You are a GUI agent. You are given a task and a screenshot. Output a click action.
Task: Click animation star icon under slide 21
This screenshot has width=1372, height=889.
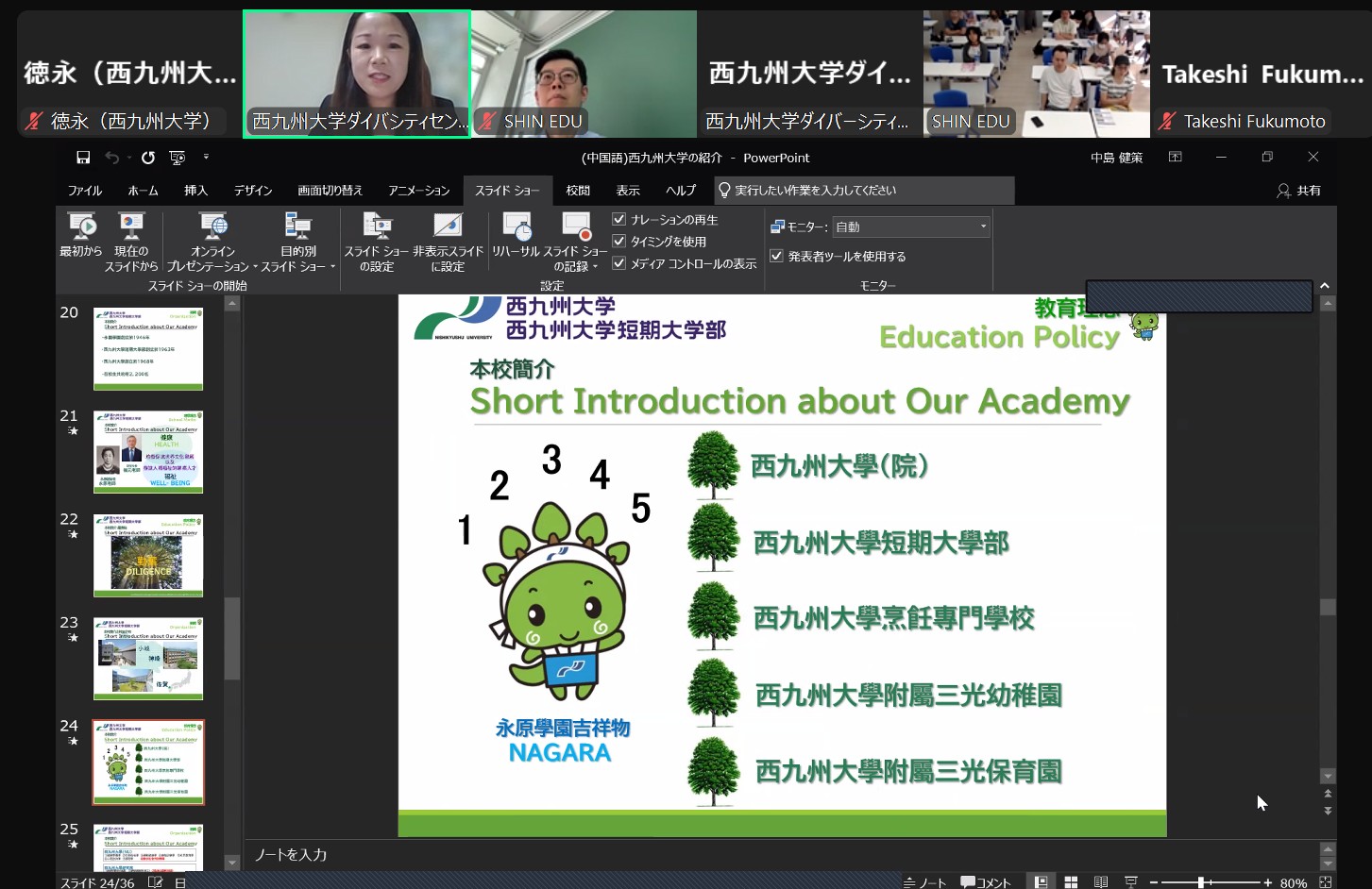(73, 431)
